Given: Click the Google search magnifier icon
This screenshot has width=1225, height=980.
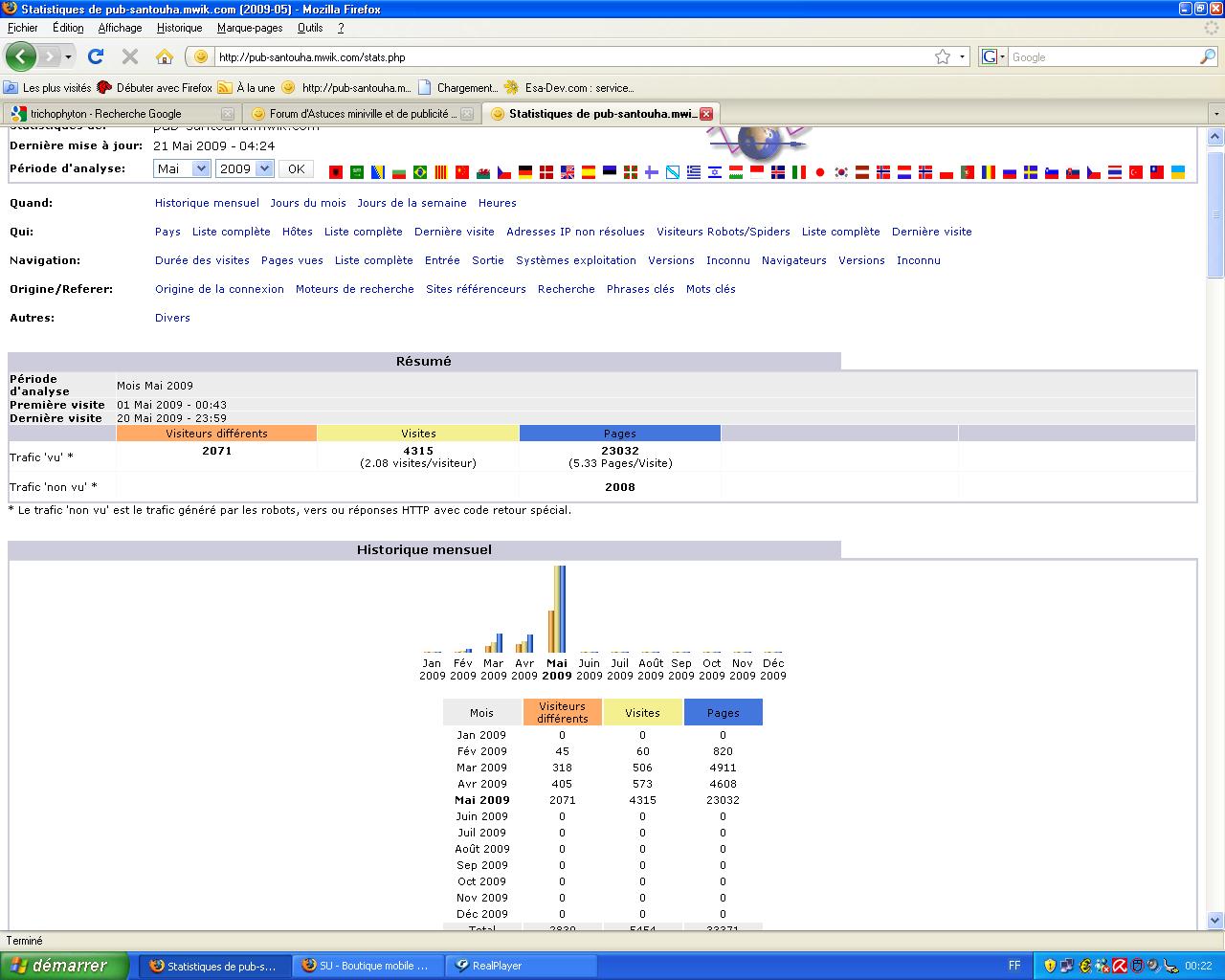Looking at the screenshot, I should [x=1207, y=56].
